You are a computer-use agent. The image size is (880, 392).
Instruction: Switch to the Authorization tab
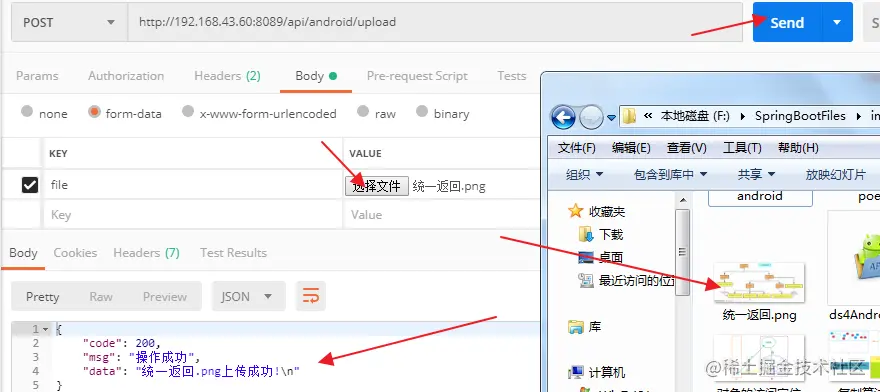tap(126, 76)
